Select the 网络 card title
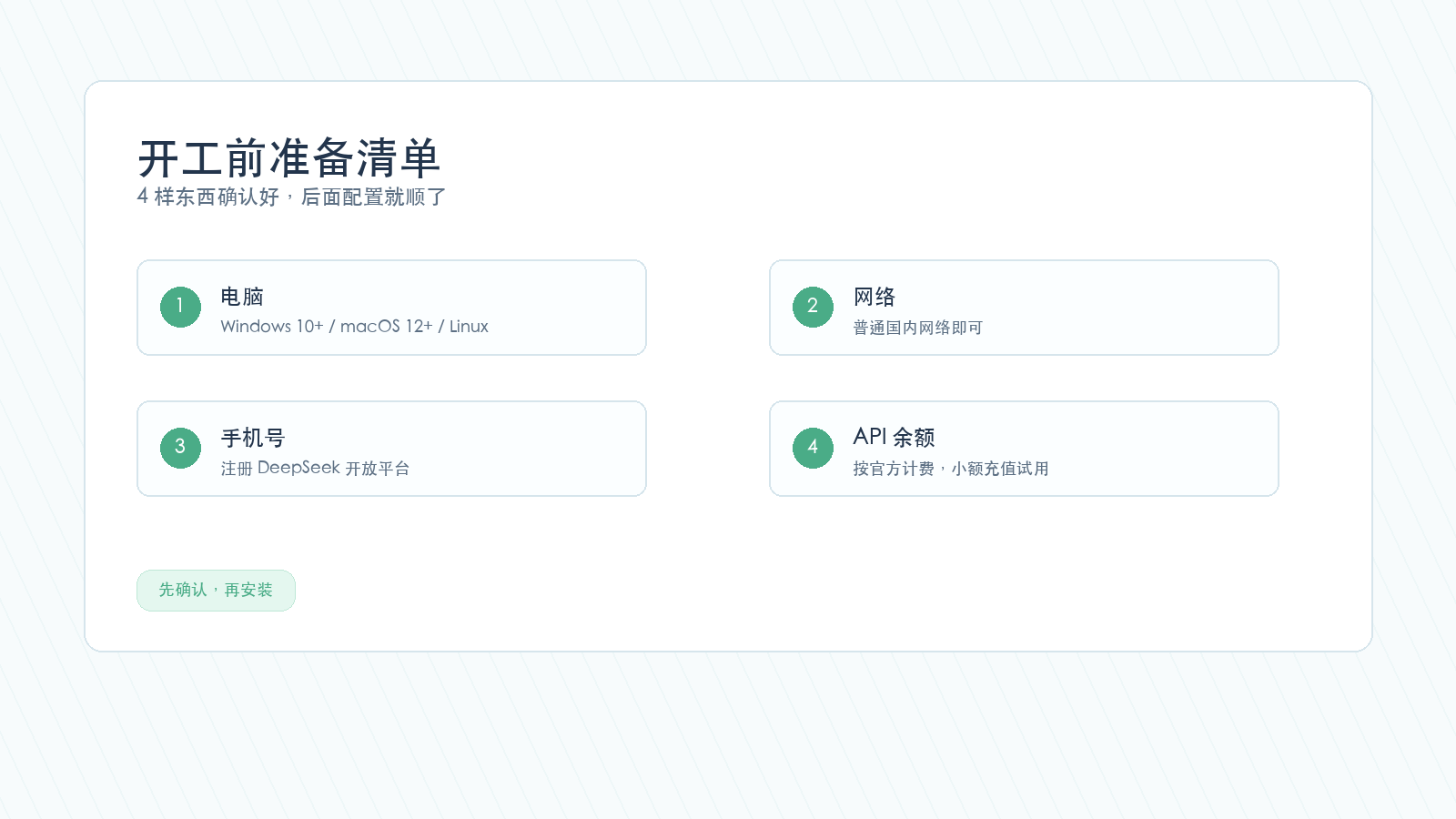Image resolution: width=1456 pixels, height=819 pixels. coord(875,297)
